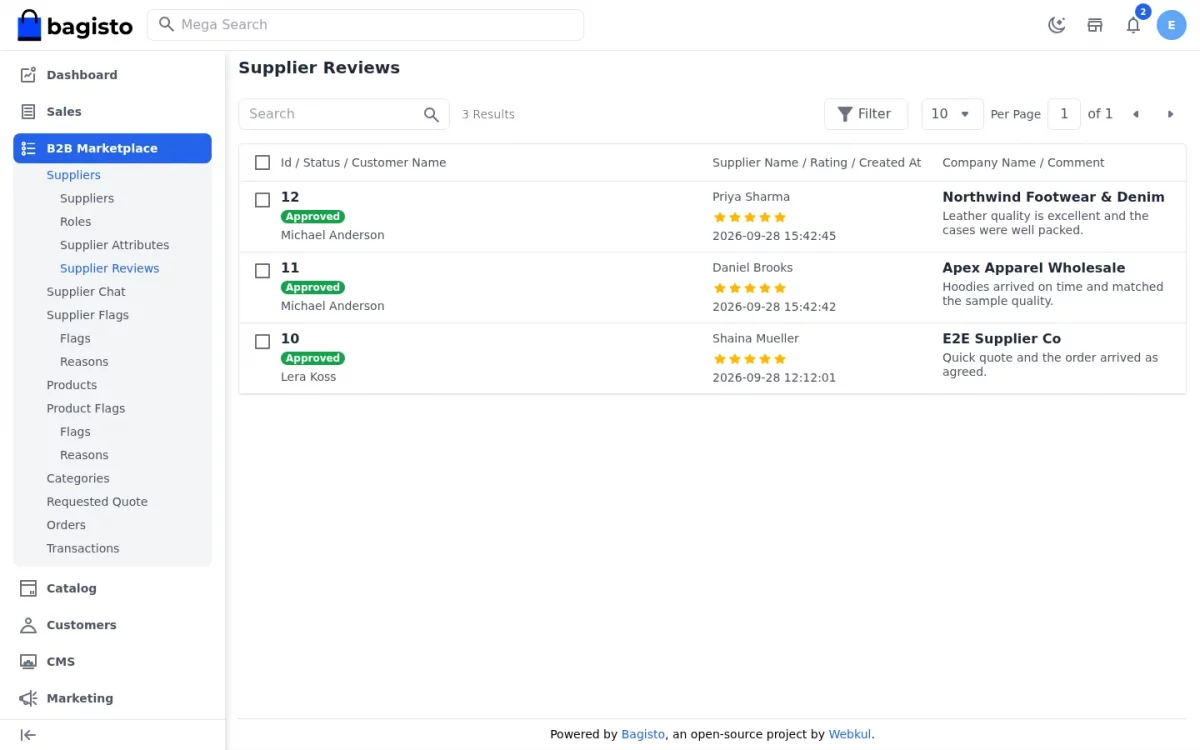Collapse the sidebar menu icon

(28, 735)
